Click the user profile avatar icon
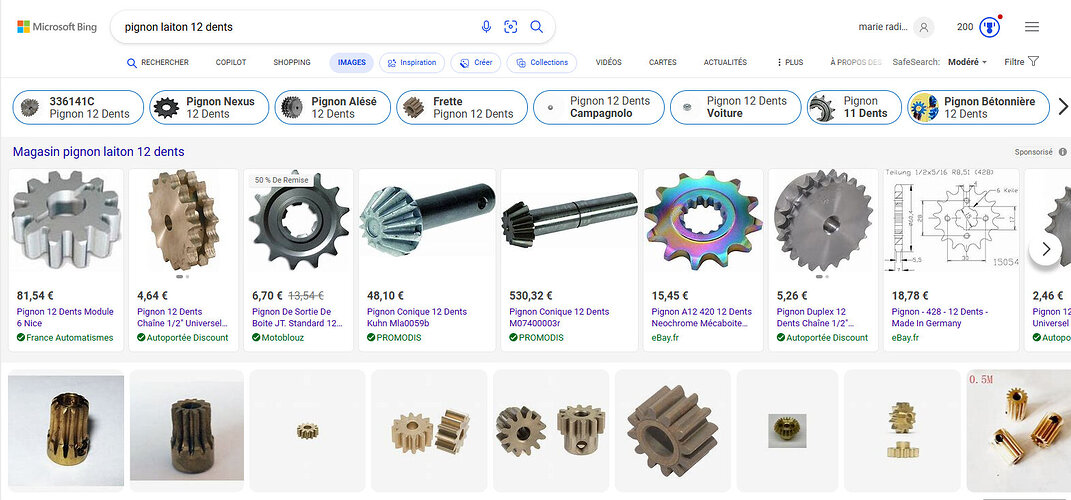1071x500 pixels. (x=923, y=27)
